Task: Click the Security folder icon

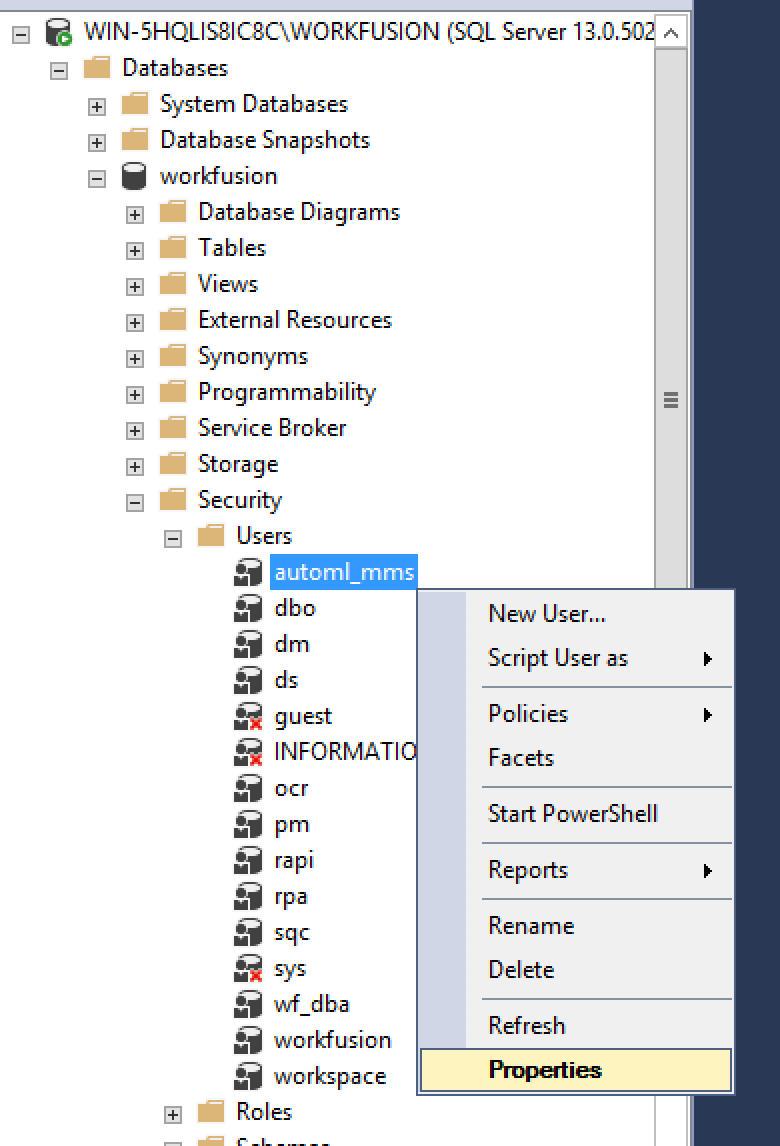Action: click(x=173, y=500)
